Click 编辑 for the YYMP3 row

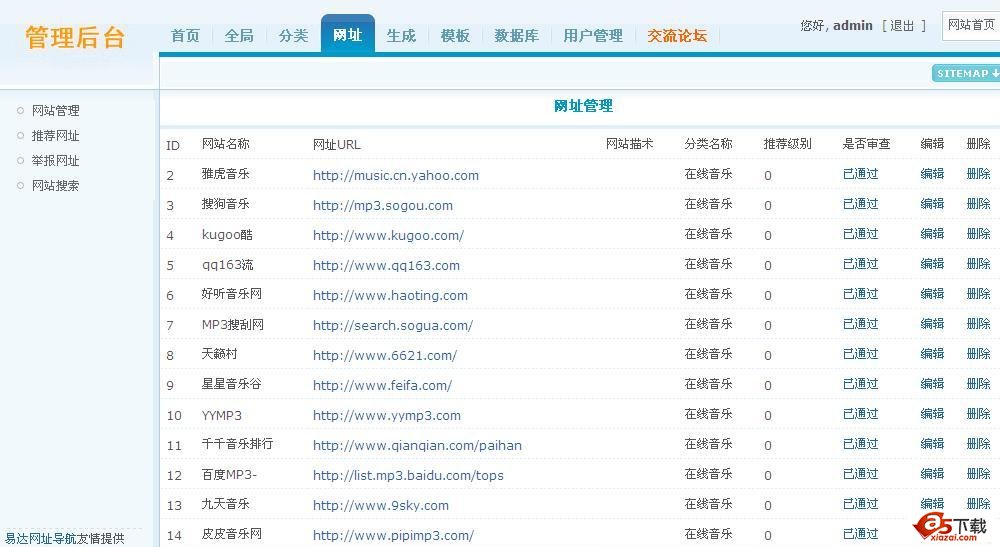pos(932,414)
